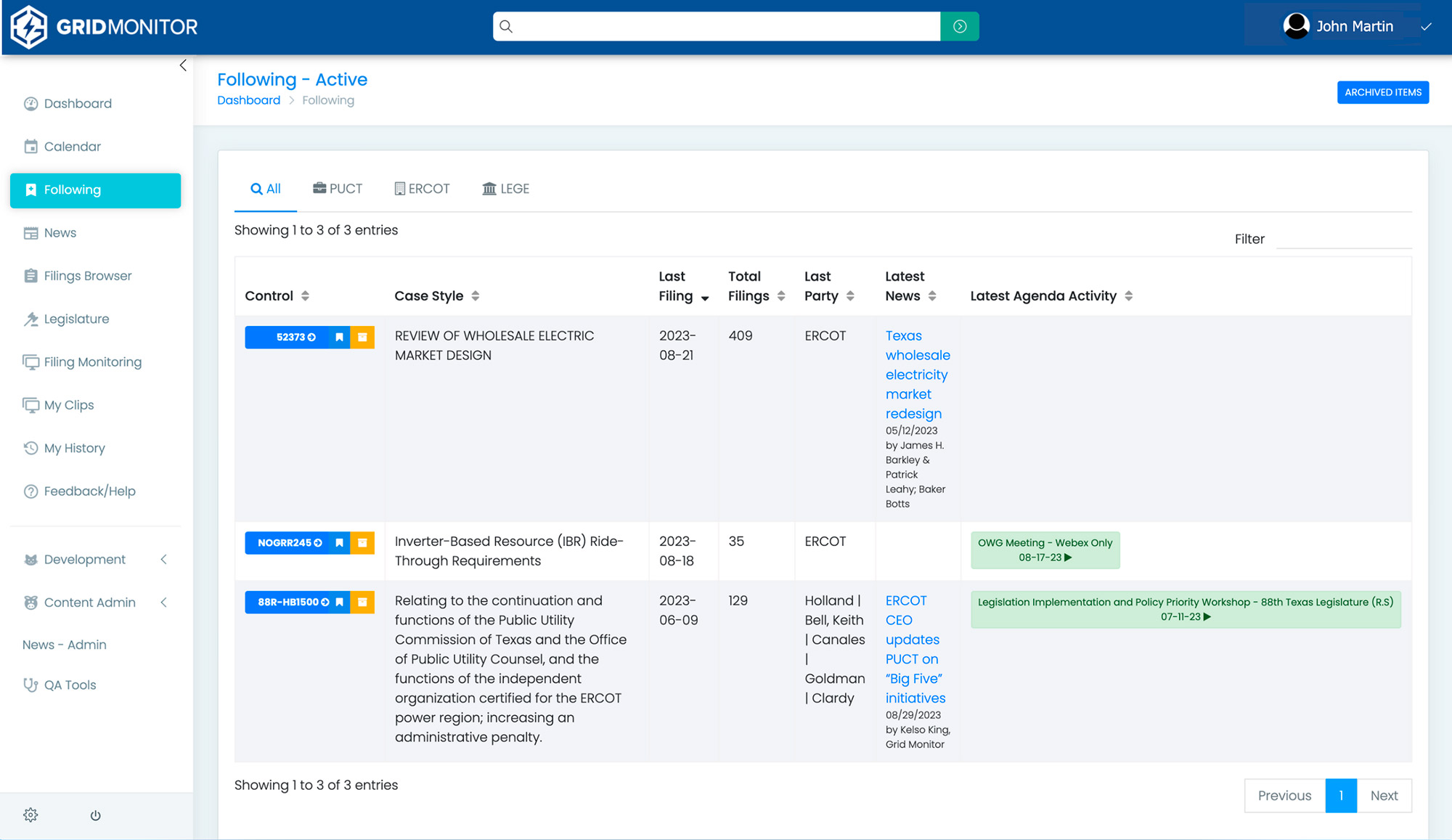
Task: Click the total filings value 409
Action: [x=740, y=336]
